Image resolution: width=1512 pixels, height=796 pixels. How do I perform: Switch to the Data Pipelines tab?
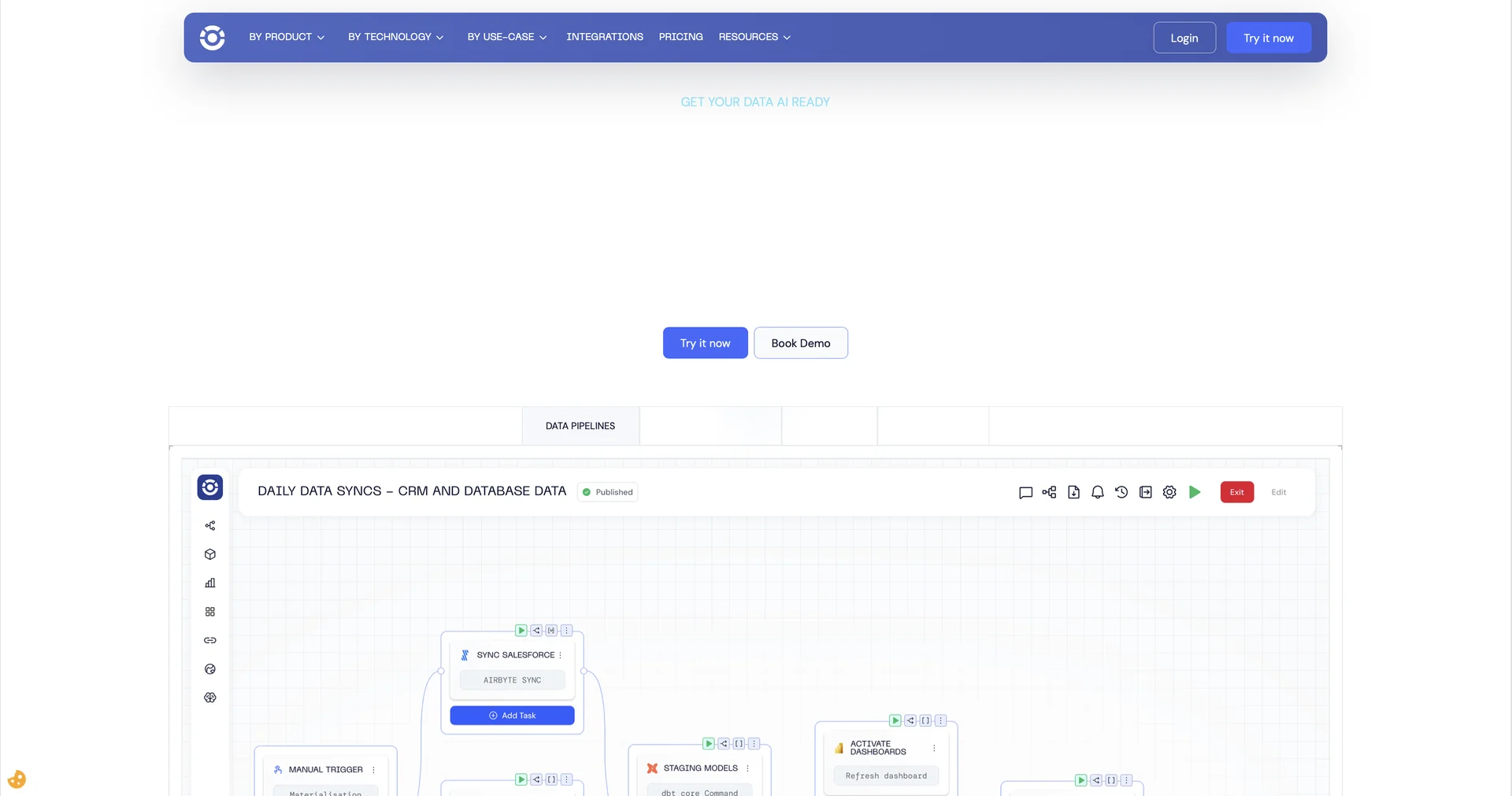point(580,426)
